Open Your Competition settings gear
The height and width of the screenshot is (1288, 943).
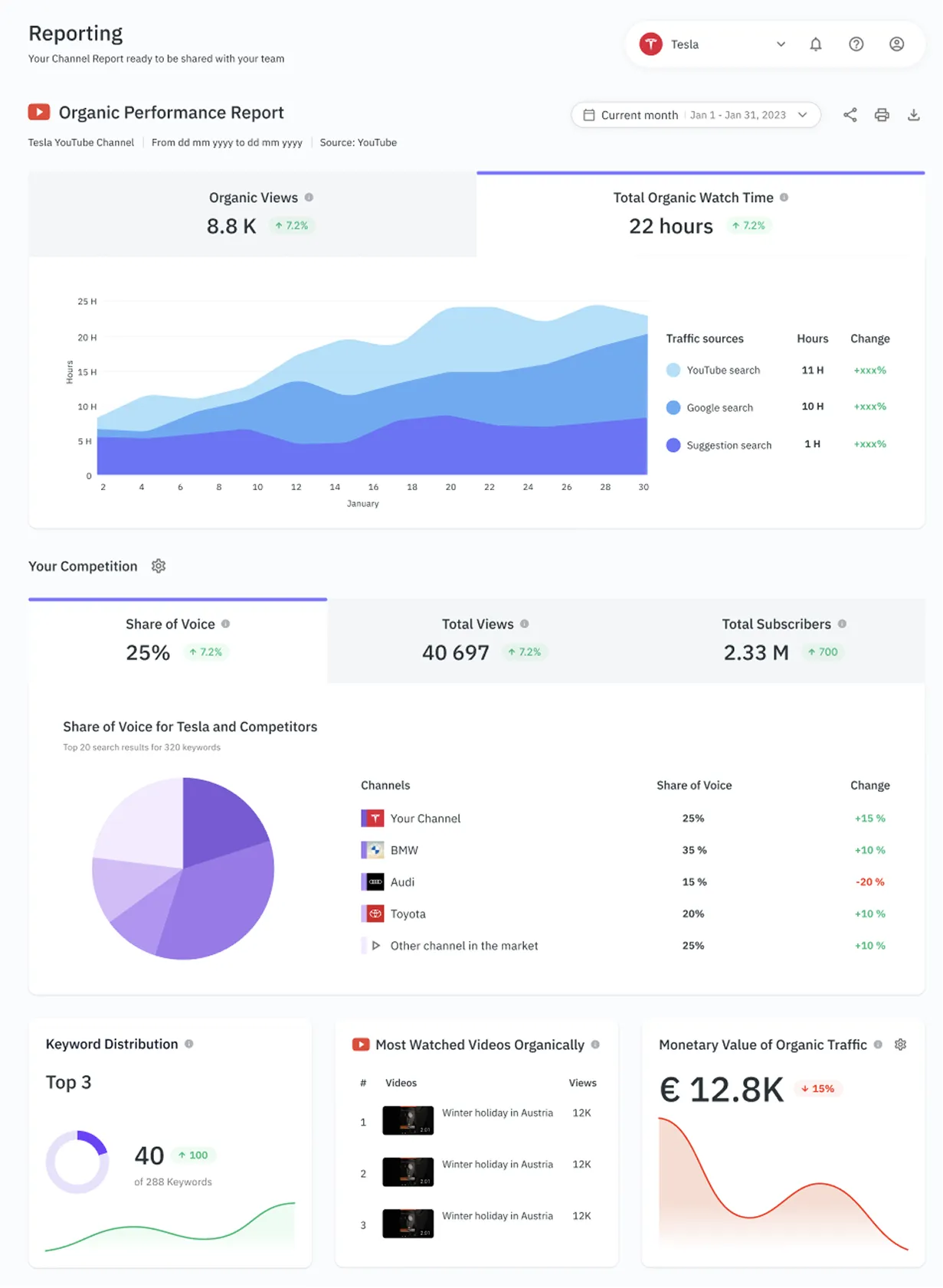click(159, 566)
